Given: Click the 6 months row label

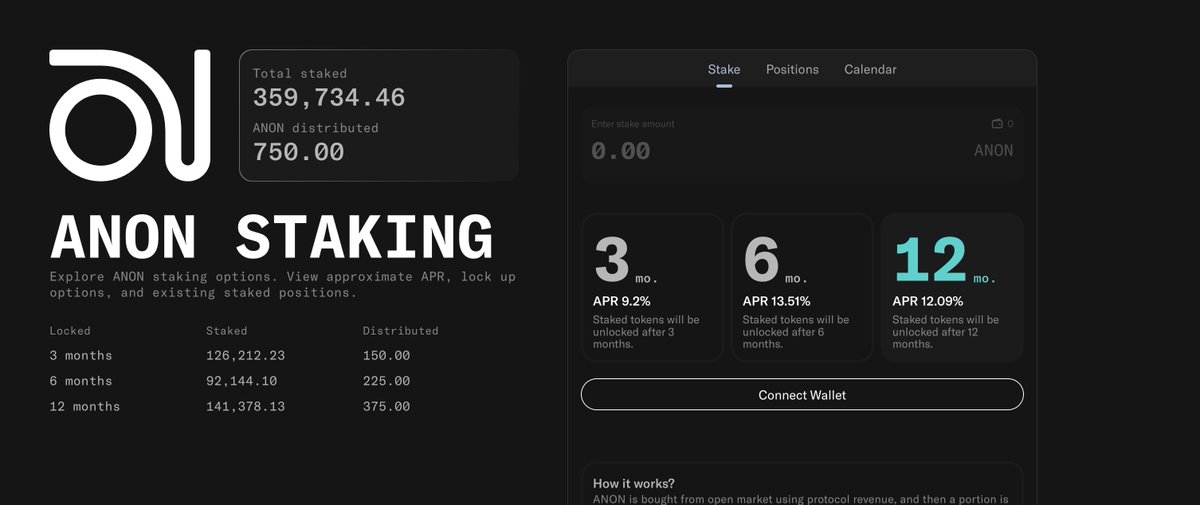Looking at the screenshot, I should (81, 381).
